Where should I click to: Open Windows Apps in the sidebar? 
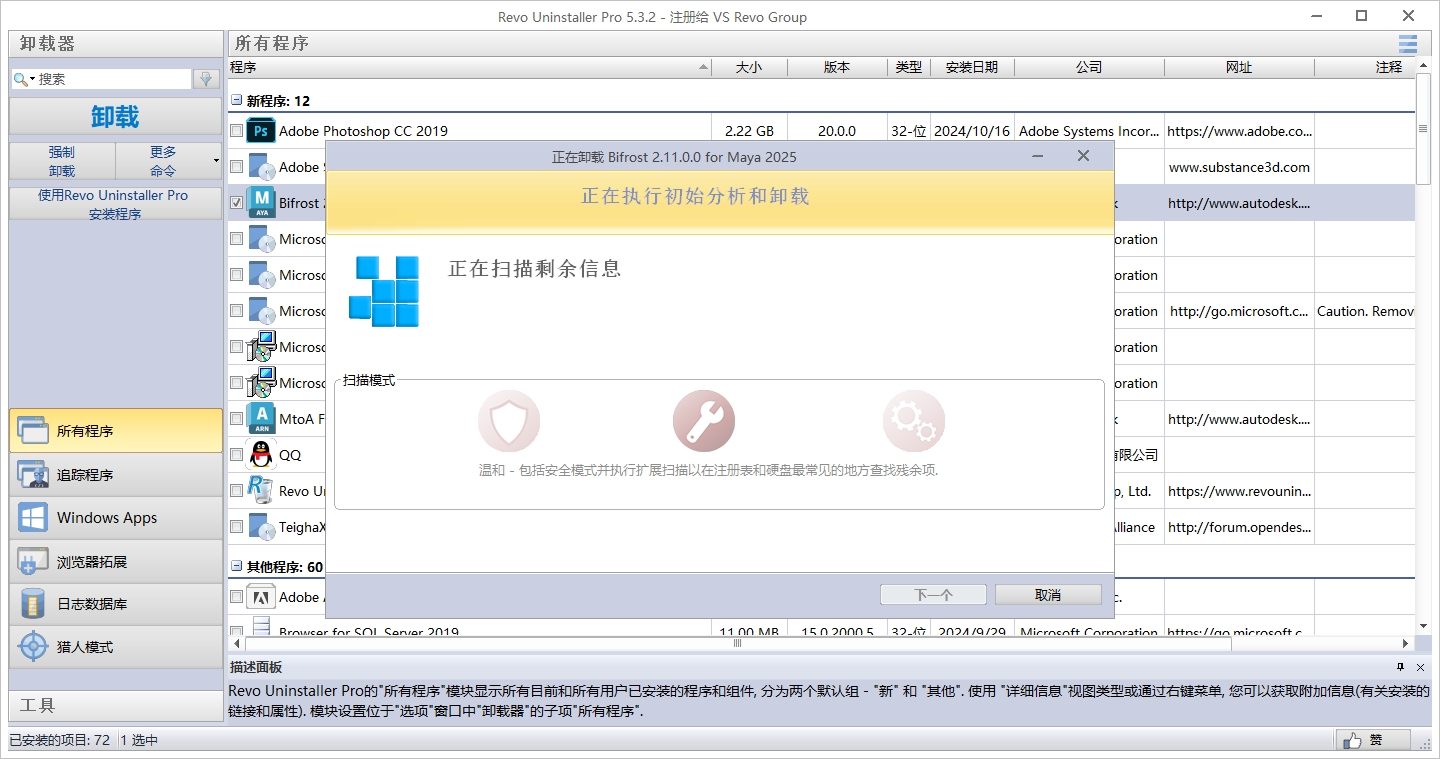[115, 518]
